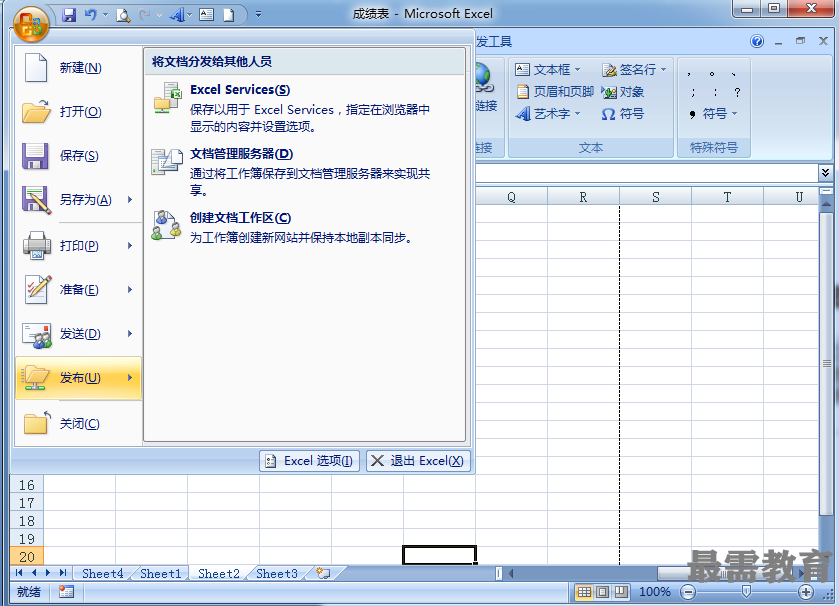Switch to Sheet2 tab
The height and width of the screenshot is (606, 839).
[x=218, y=573]
